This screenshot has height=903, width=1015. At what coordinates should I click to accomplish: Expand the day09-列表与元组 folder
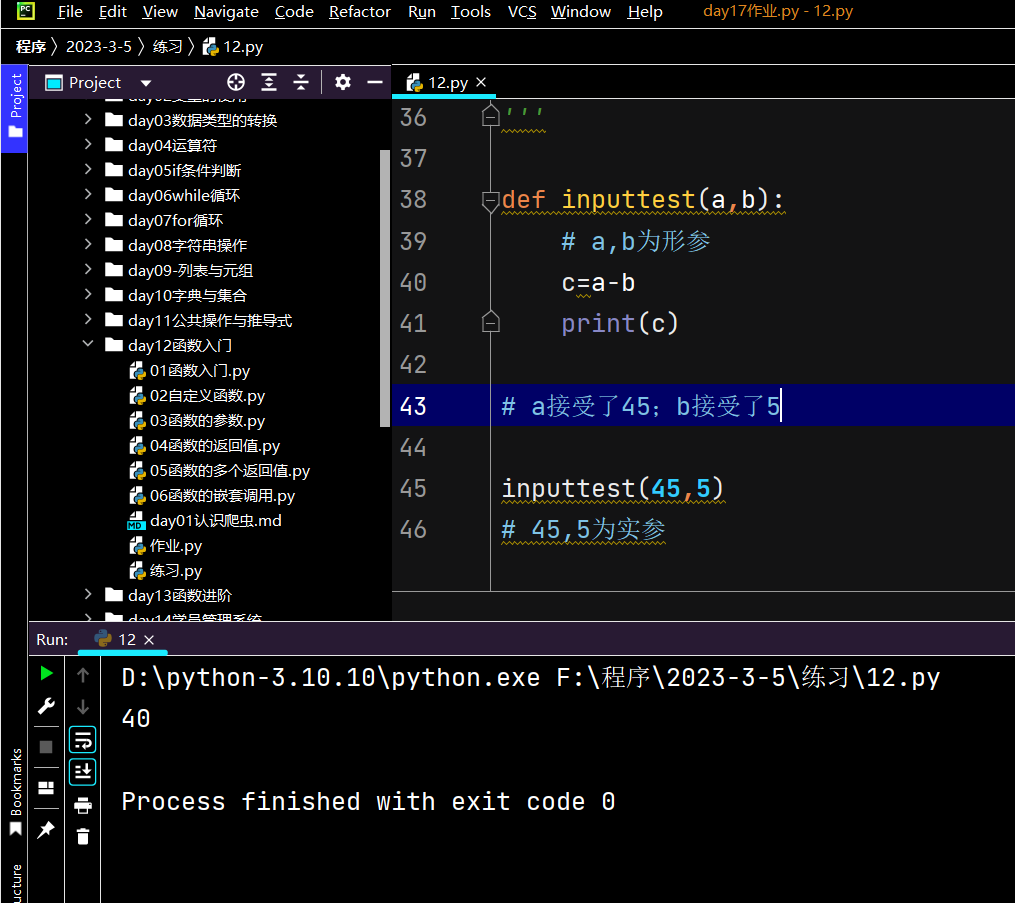click(88, 269)
